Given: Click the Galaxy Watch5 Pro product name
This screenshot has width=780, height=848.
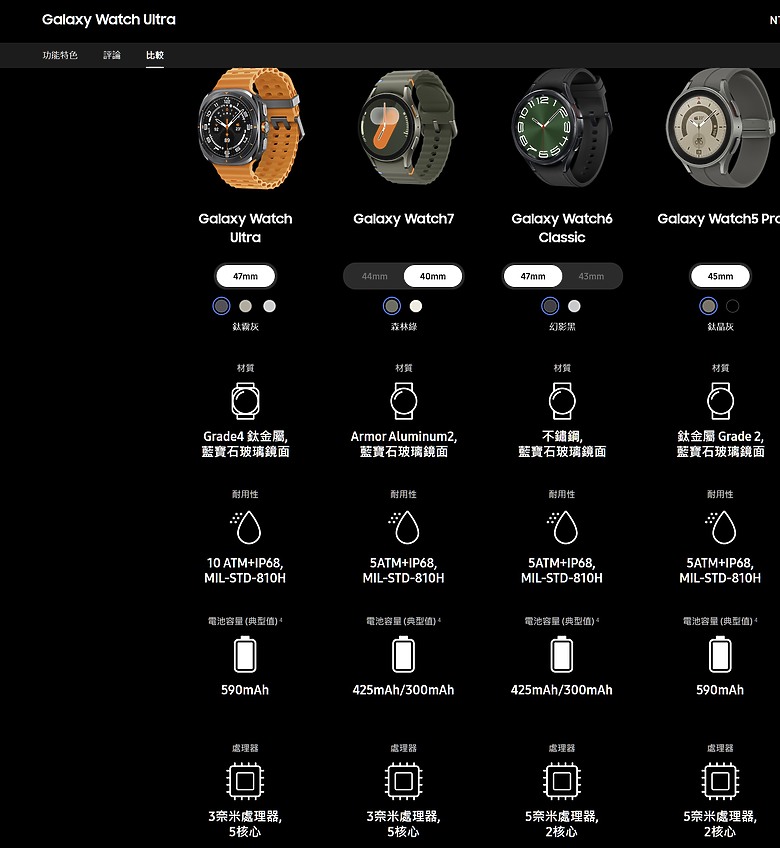Looking at the screenshot, I should click(x=718, y=218).
